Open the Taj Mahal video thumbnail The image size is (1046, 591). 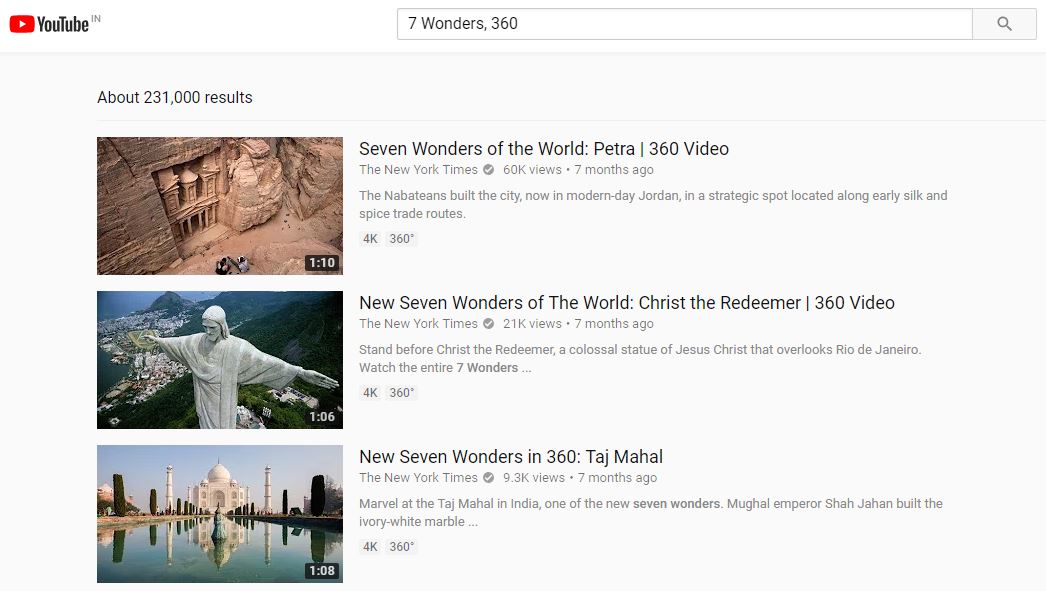pos(219,514)
